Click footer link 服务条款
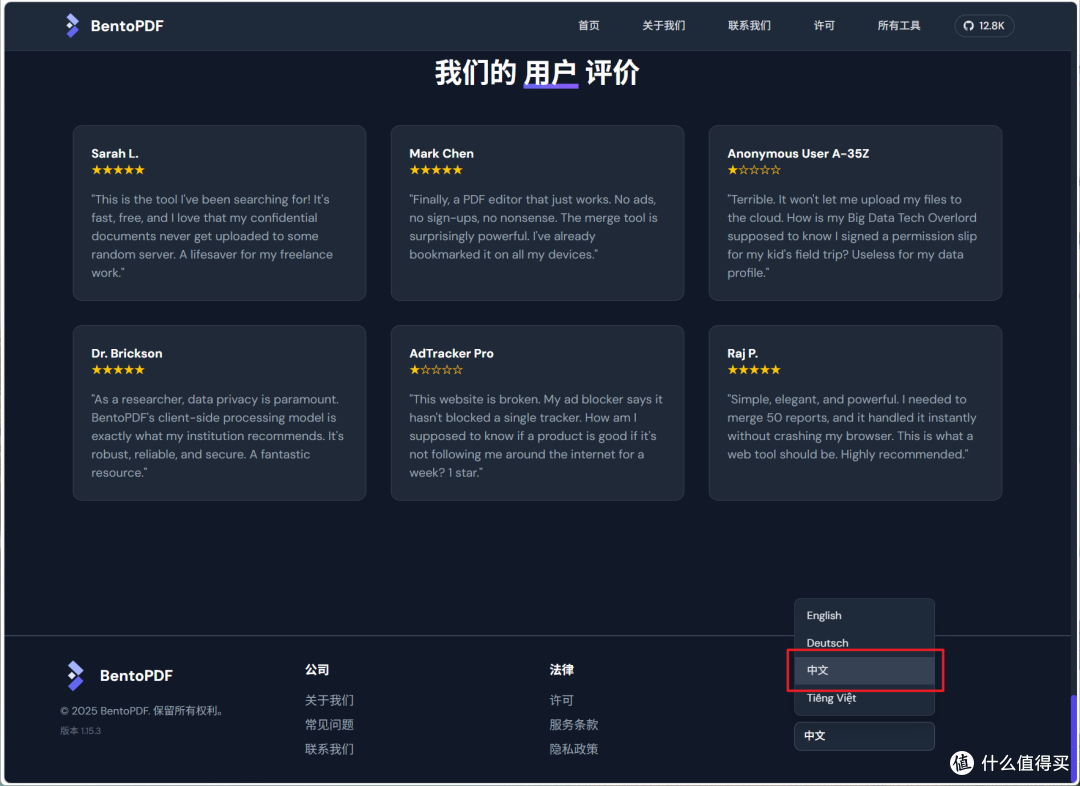The width and height of the screenshot is (1080, 786). (574, 725)
